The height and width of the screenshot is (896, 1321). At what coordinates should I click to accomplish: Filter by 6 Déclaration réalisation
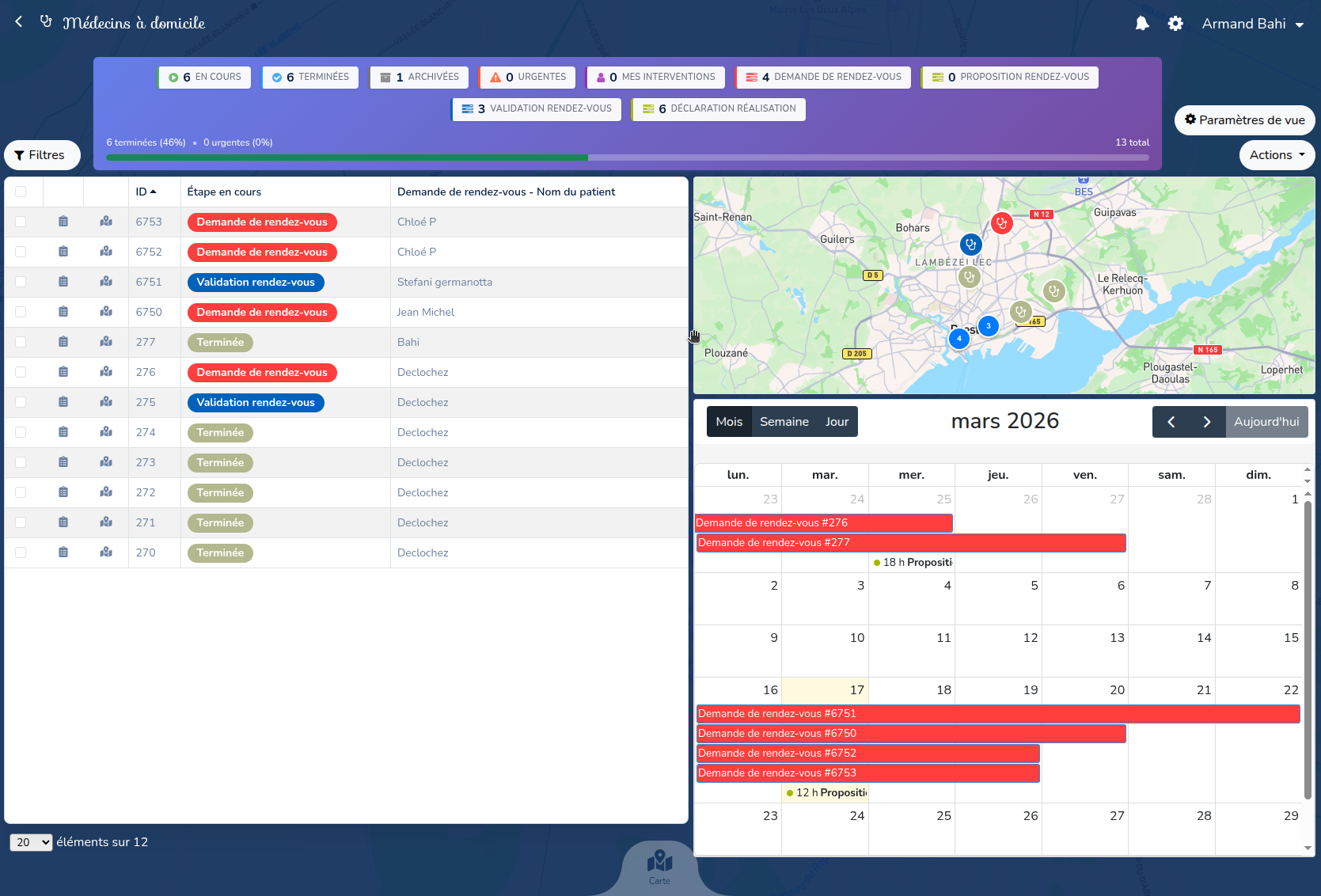[x=719, y=108]
